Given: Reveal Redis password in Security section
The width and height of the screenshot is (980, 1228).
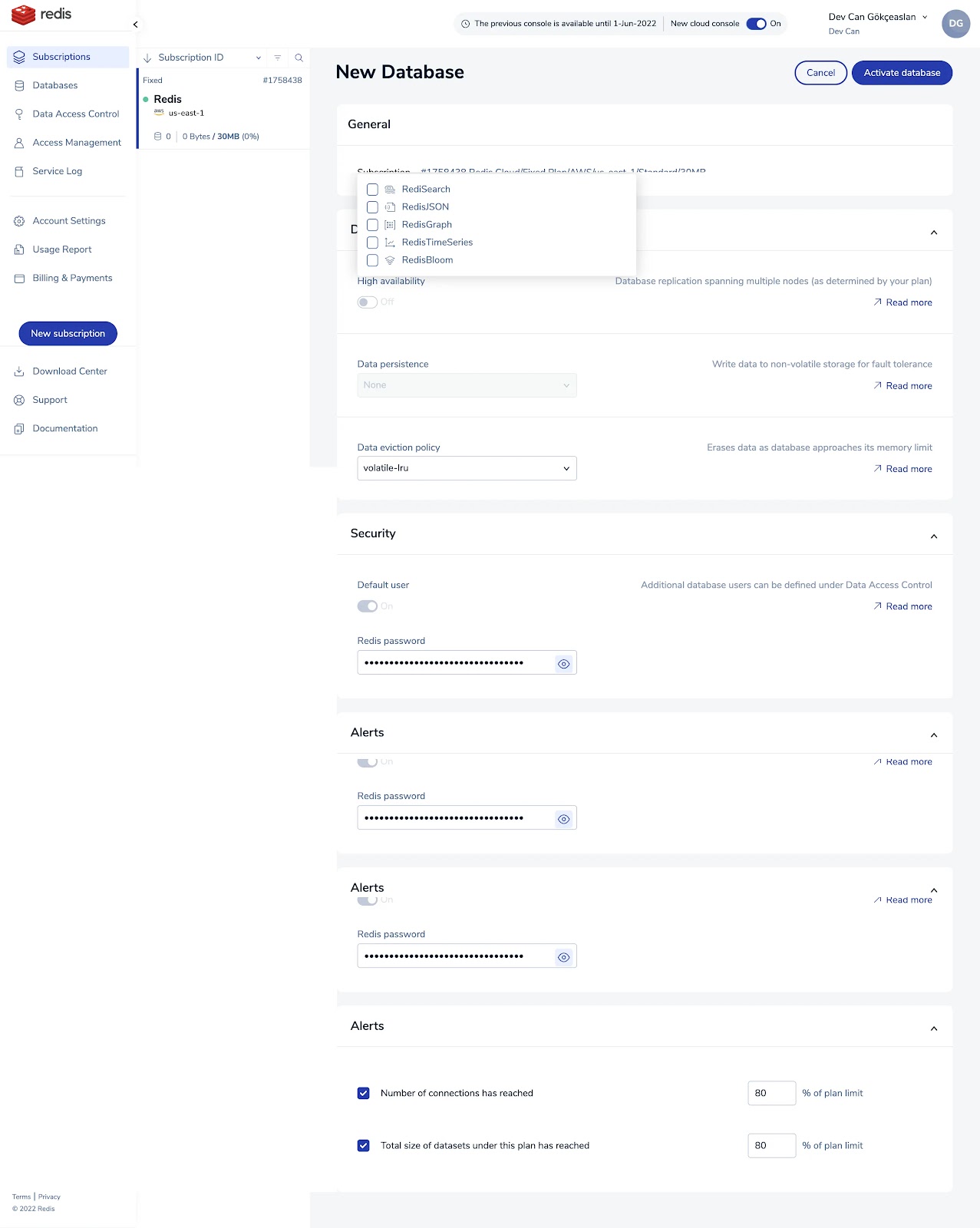Looking at the screenshot, I should 564,663.
